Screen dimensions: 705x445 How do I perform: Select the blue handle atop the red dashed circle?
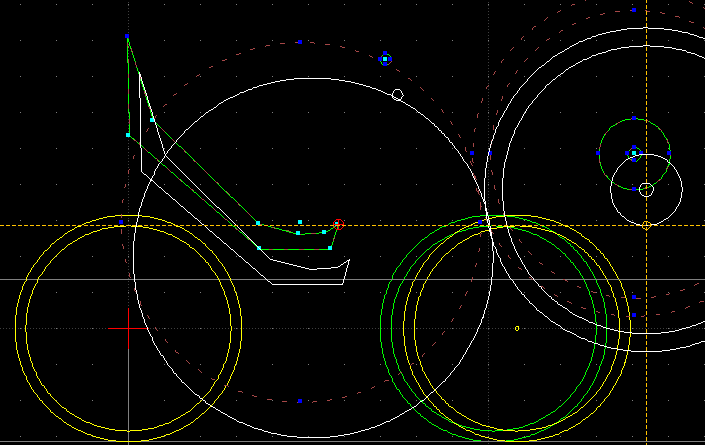[298, 42]
